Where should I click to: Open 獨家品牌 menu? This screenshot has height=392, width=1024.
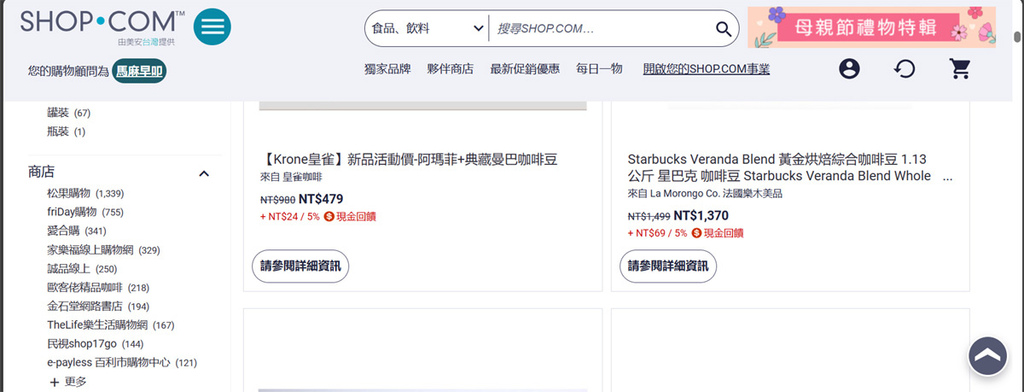[x=388, y=69]
